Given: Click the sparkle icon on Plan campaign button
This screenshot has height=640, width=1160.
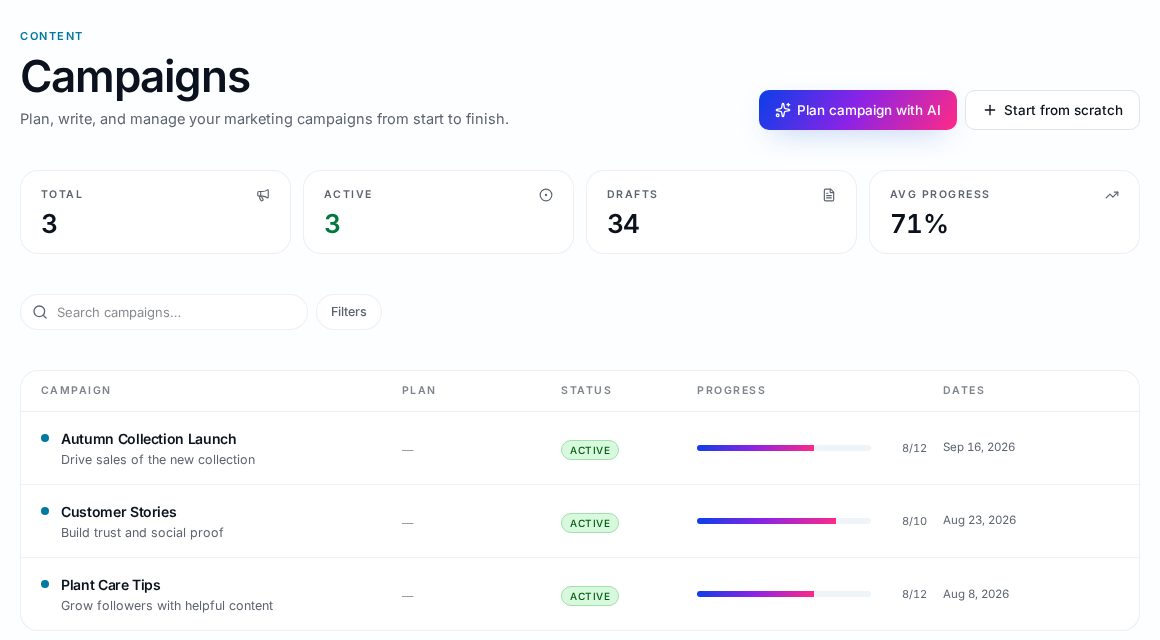Looking at the screenshot, I should pyautogui.click(x=783, y=110).
